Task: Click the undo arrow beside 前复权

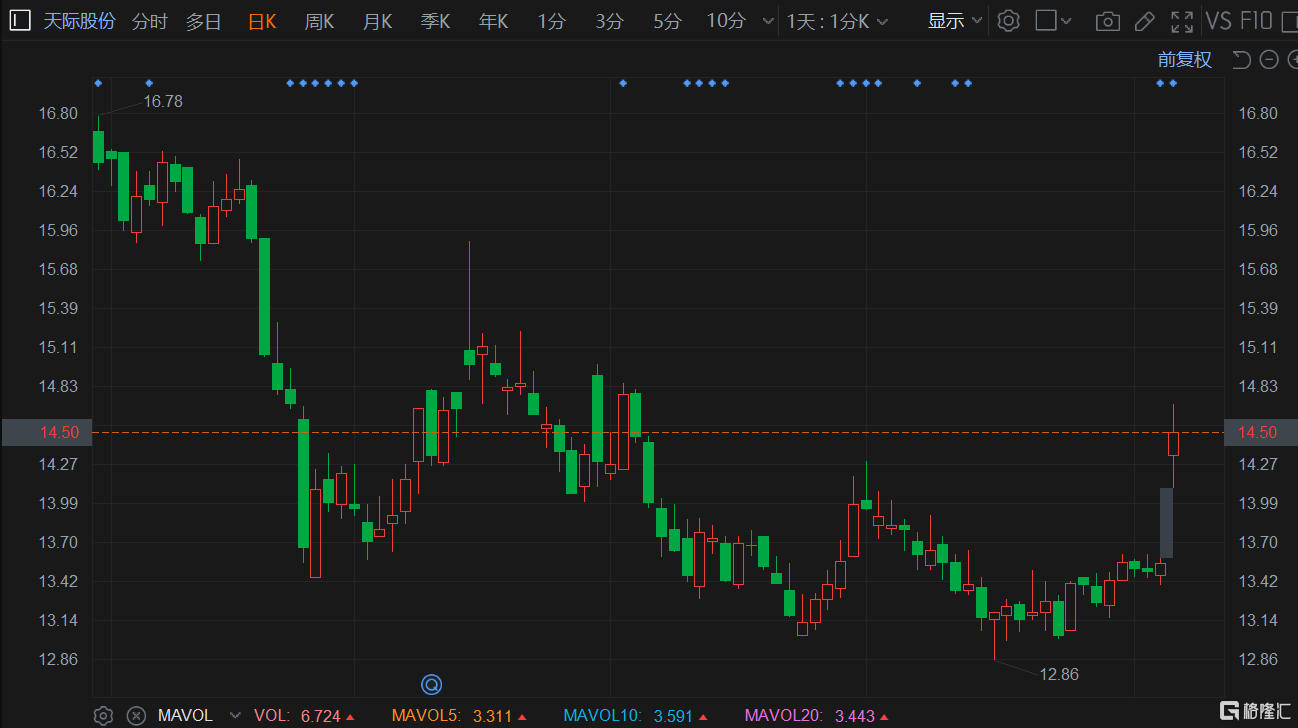Action: click(x=1241, y=60)
